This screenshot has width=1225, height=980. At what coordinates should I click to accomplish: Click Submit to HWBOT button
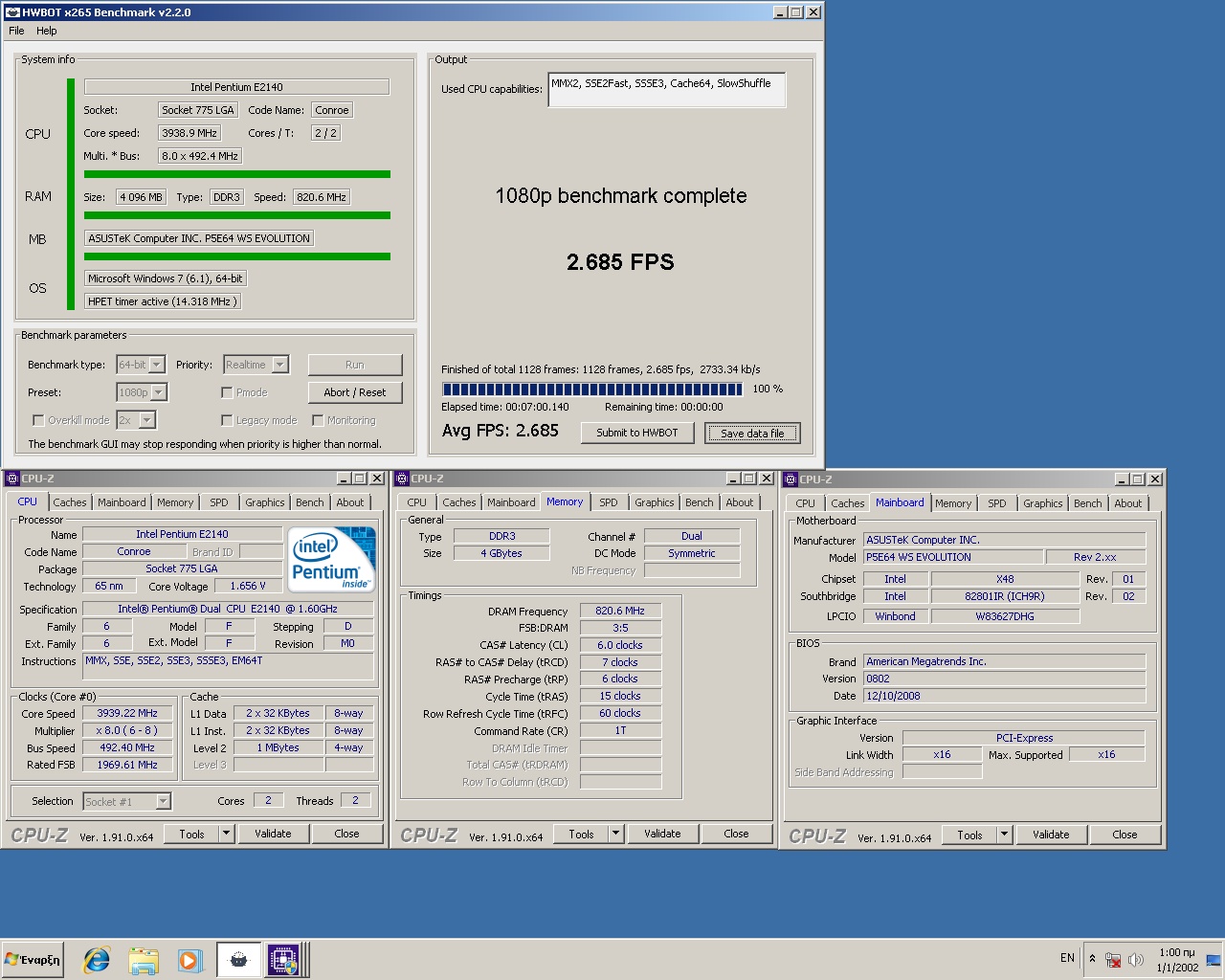(x=637, y=433)
